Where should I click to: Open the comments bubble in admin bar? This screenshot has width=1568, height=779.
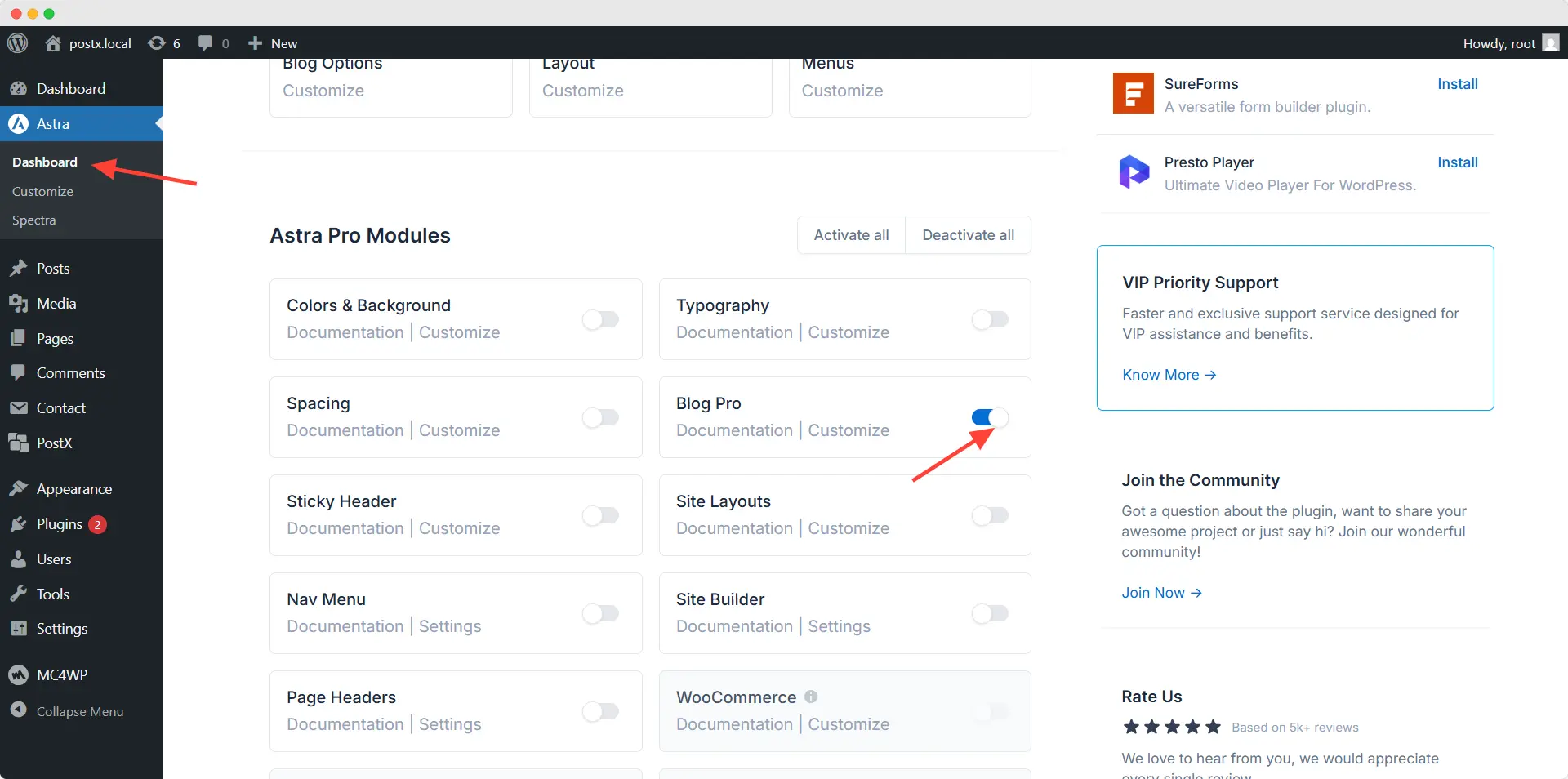point(205,42)
